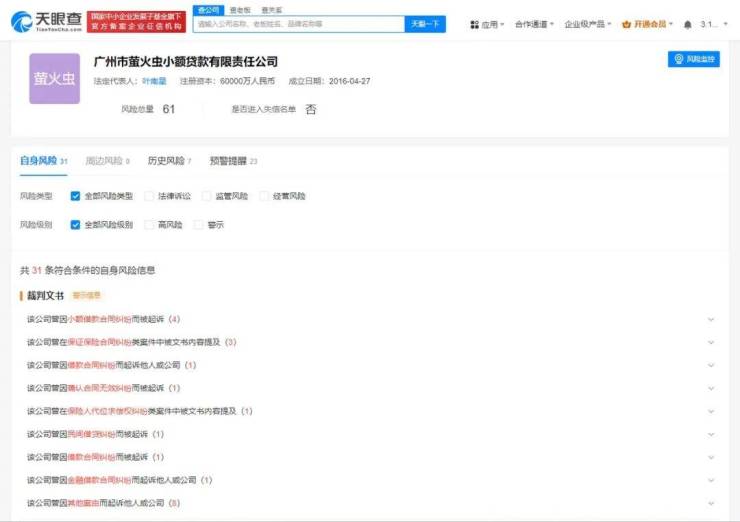Screen dimensions: 740x522
Task: Click the risk total number 61
Action: coord(168,109)
